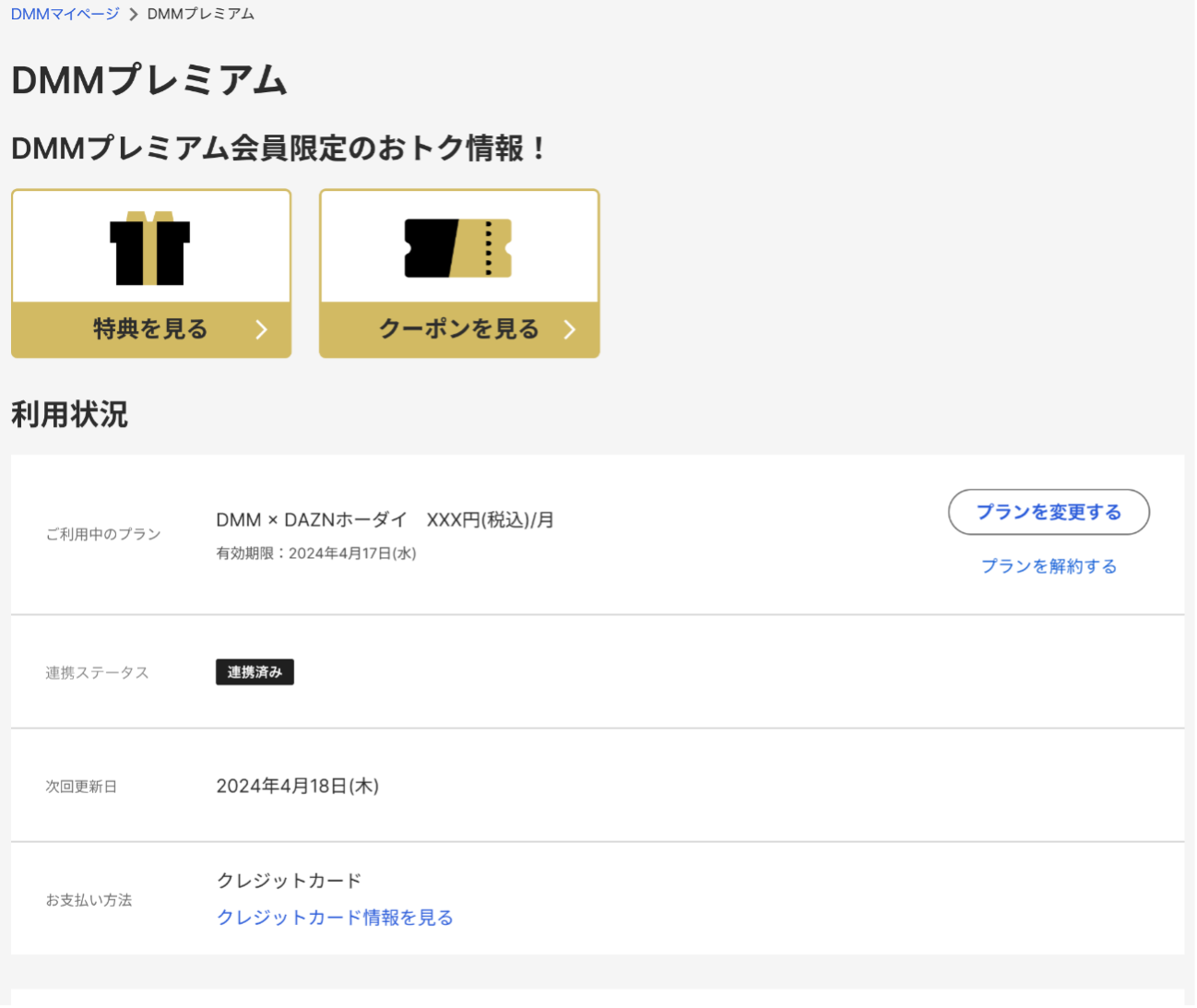Click the クレジットカード payment method text

(289, 880)
